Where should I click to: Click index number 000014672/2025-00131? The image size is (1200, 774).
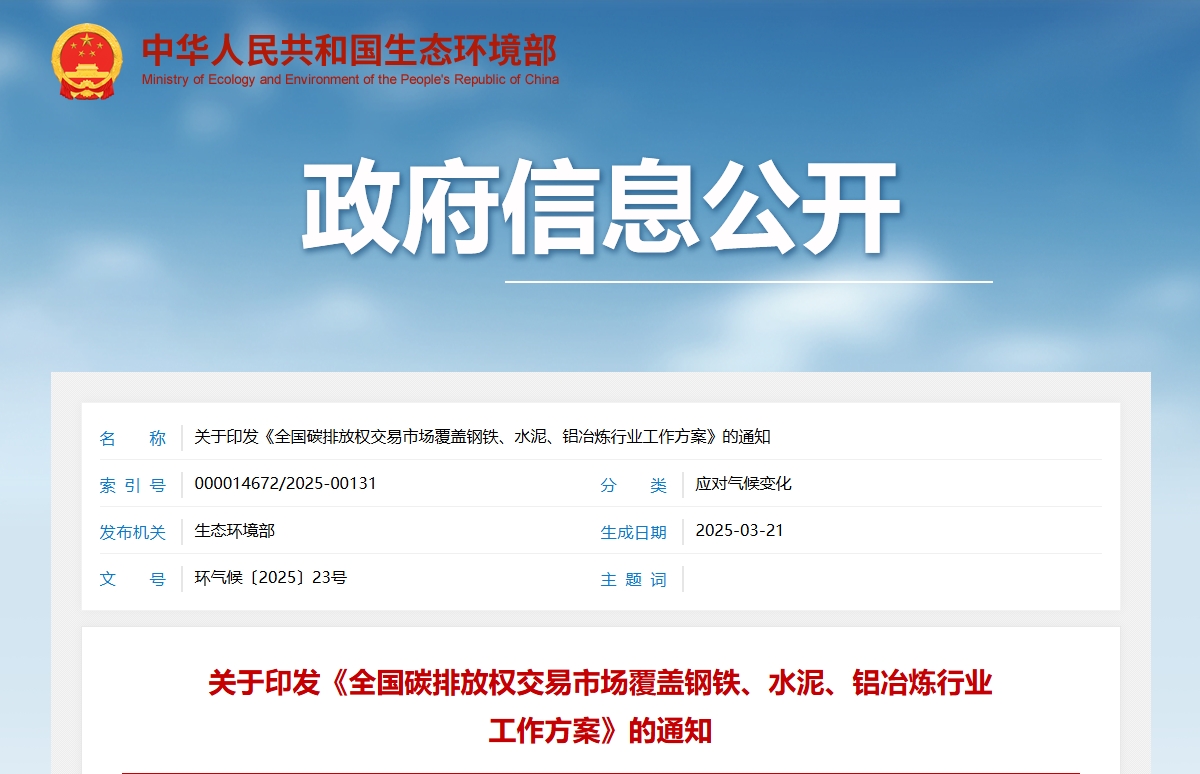pyautogui.click(x=285, y=484)
